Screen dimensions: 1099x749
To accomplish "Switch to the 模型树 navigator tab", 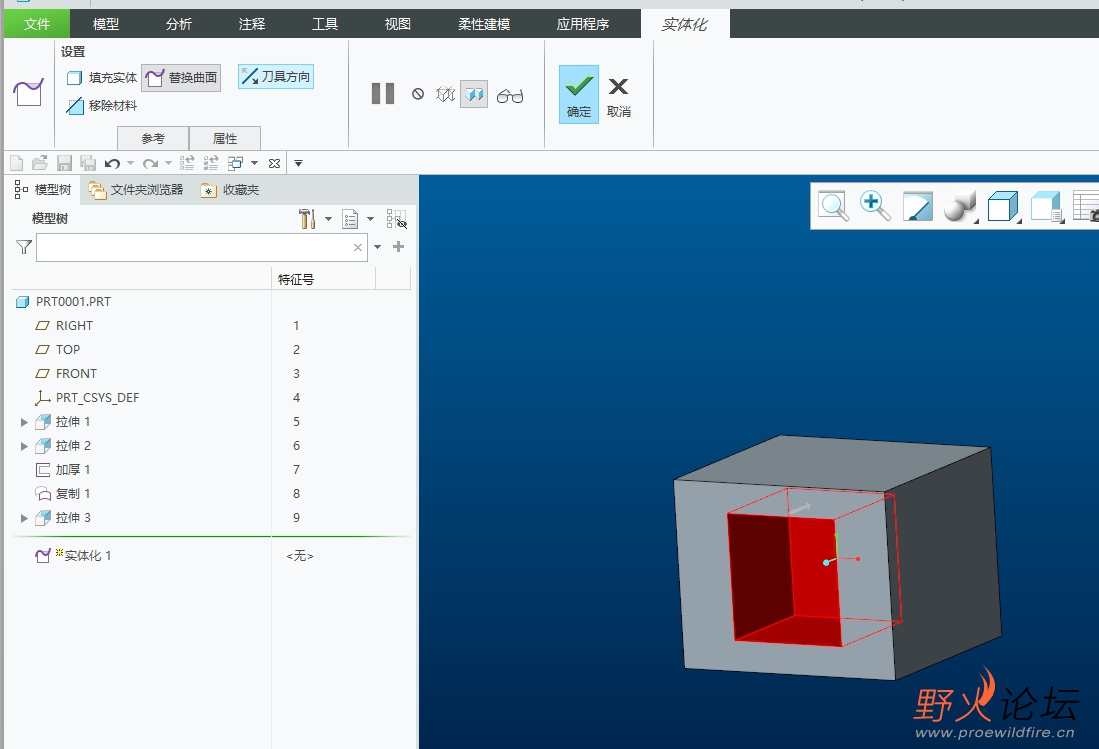I will (x=43, y=189).
